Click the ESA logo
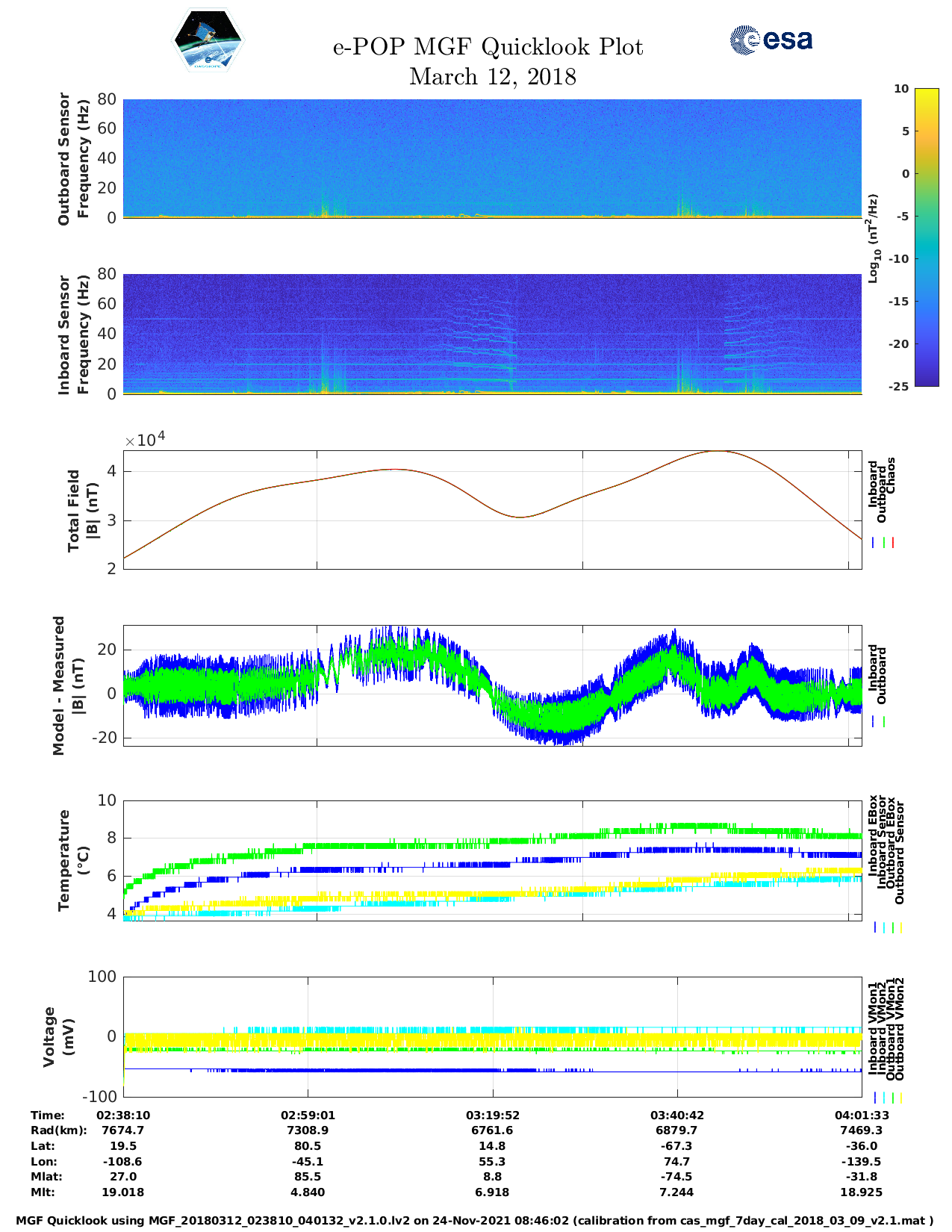The image size is (952, 1232). [x=771, y=40]
